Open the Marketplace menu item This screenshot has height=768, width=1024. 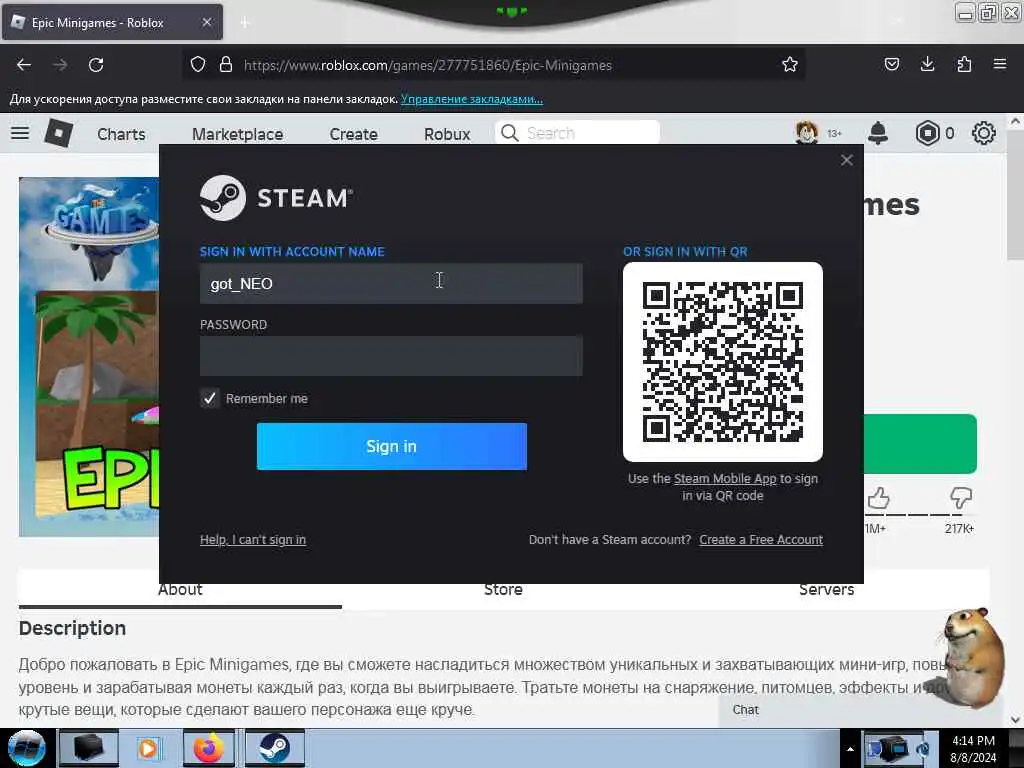click(x=238, y=134)
